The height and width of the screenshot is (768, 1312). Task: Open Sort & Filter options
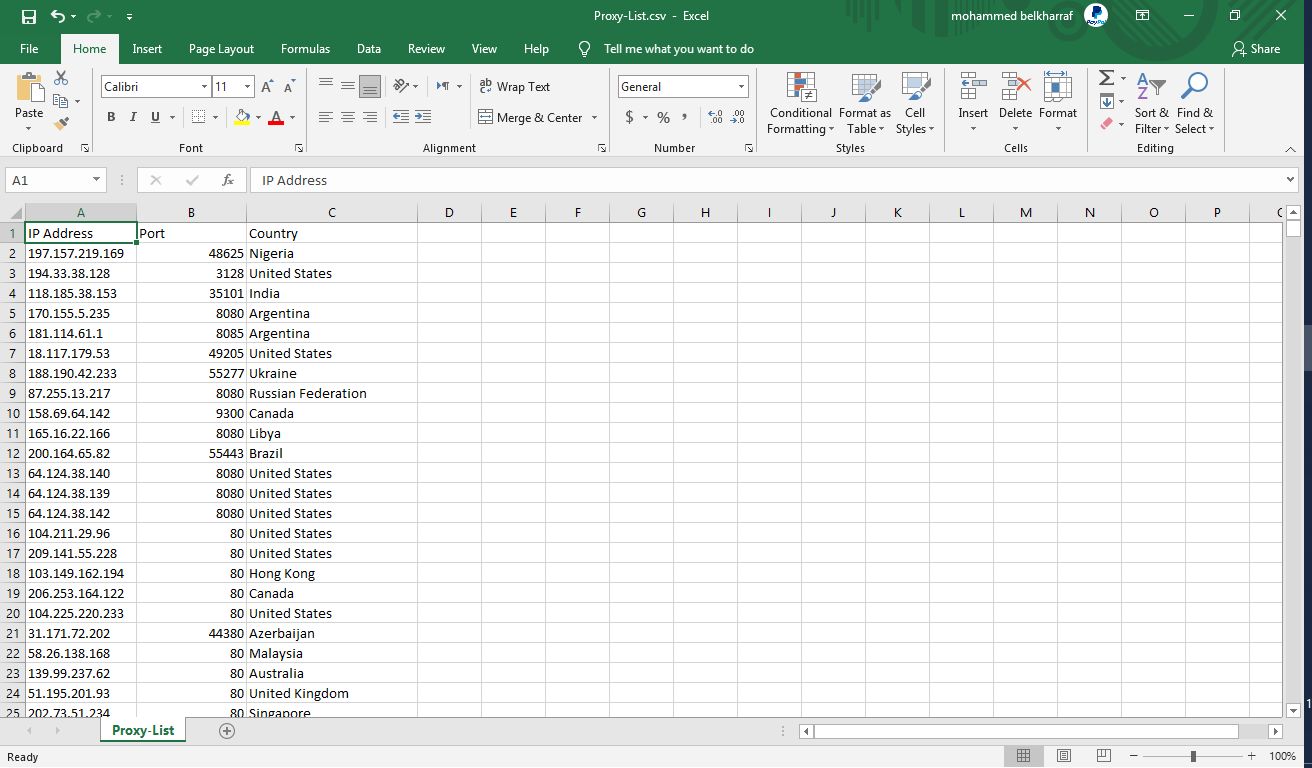click(x=1151, y=103)
